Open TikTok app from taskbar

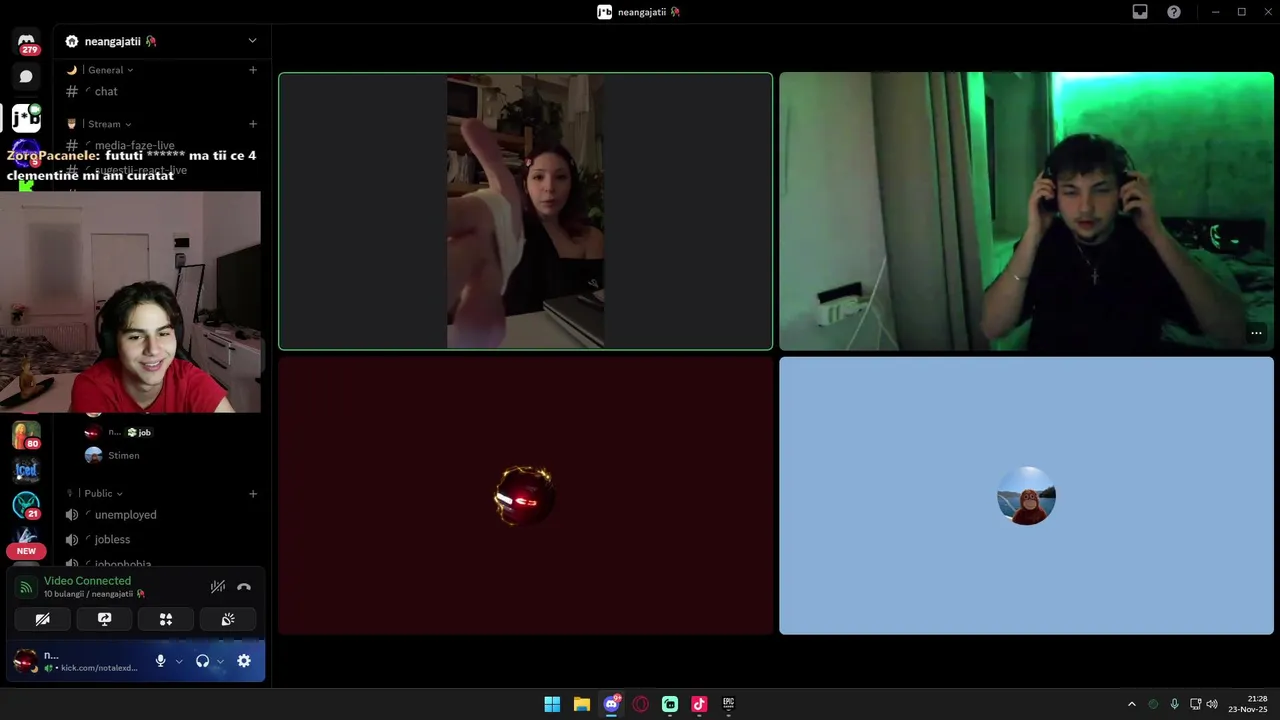tap(699, 704)
